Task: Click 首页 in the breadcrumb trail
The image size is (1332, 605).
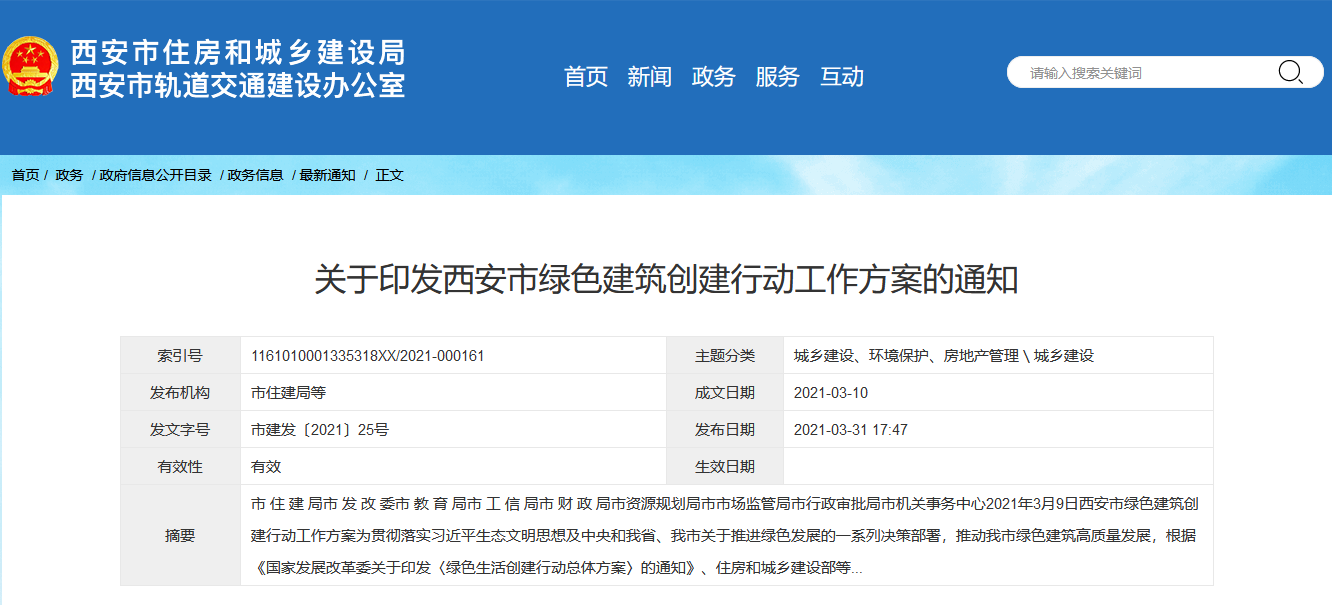Action: (25, 175)
